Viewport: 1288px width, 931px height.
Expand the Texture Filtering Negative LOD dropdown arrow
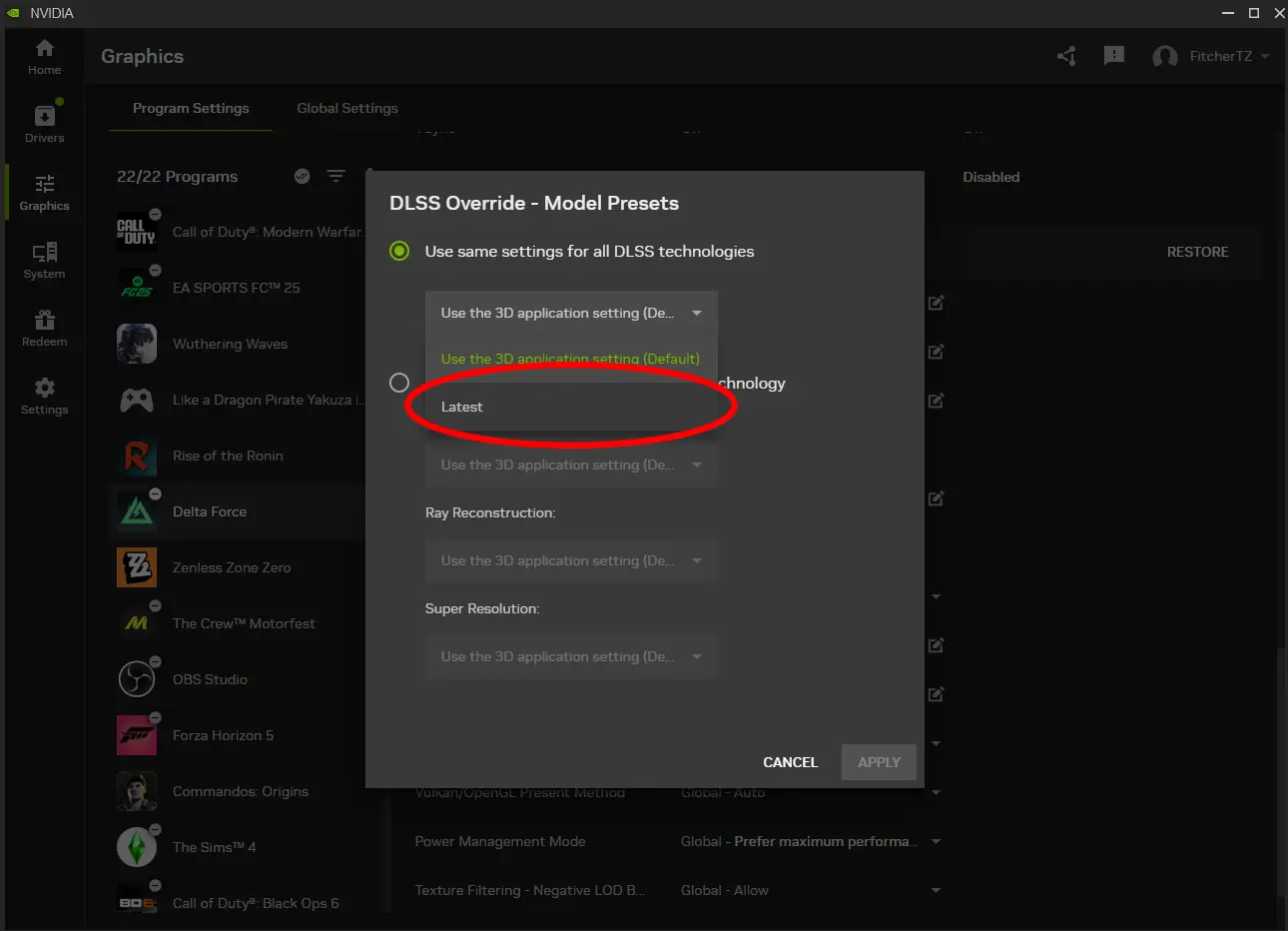coord(937,890)
